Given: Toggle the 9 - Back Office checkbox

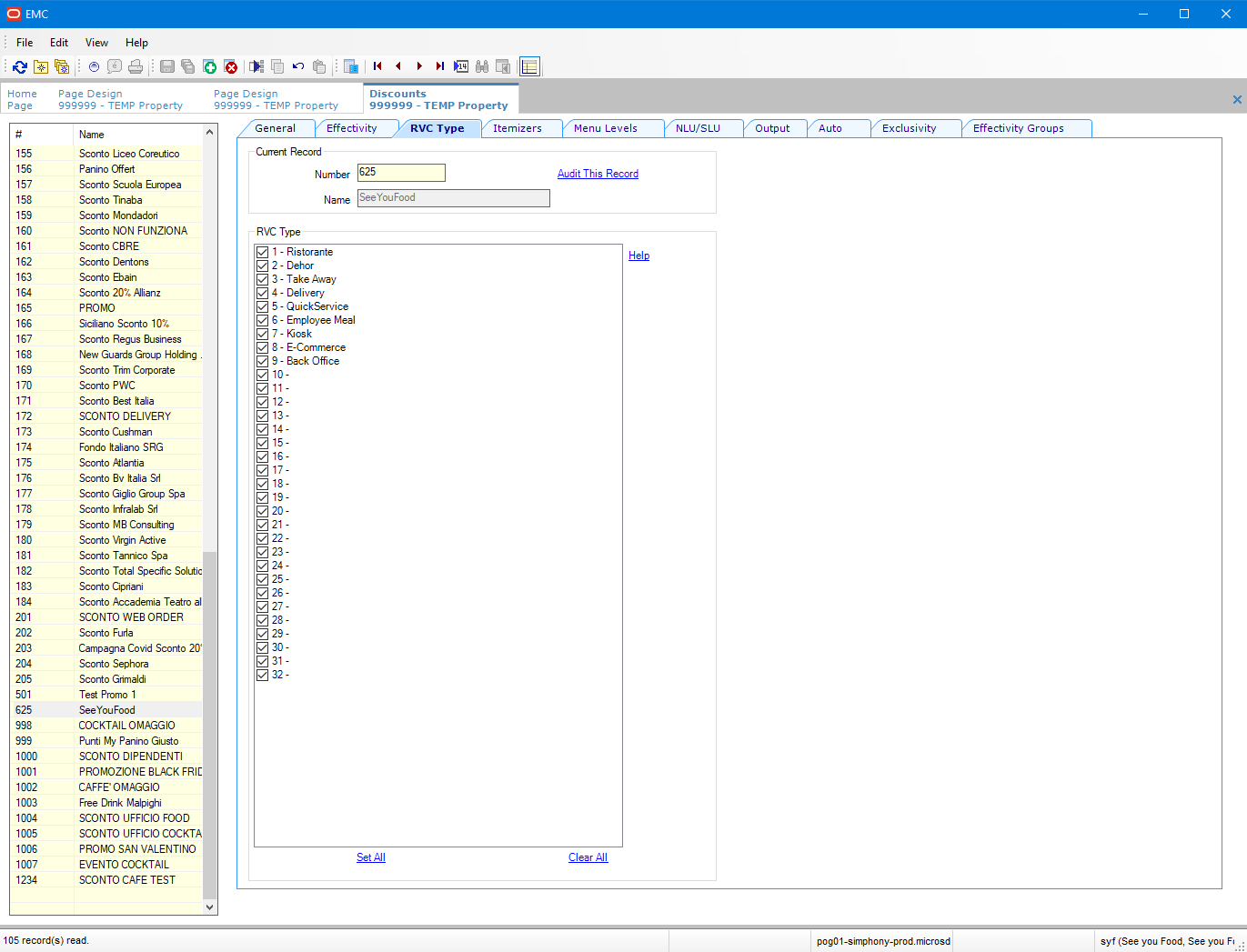Looking at the screenshot, I should click(263, 361).
